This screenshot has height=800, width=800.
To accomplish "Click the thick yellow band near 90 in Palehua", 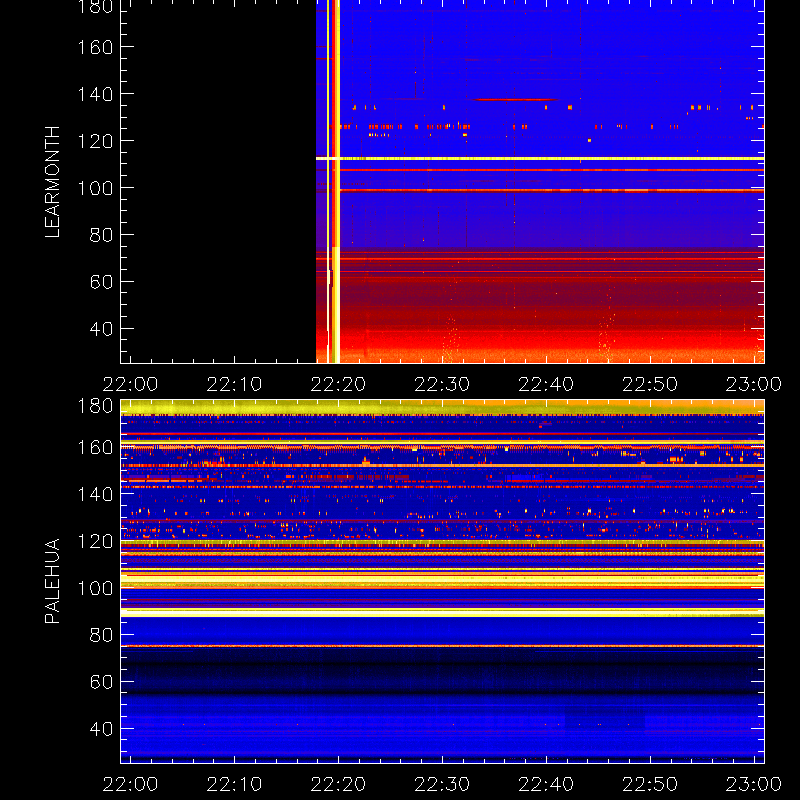I will click(x=442, y=613).
